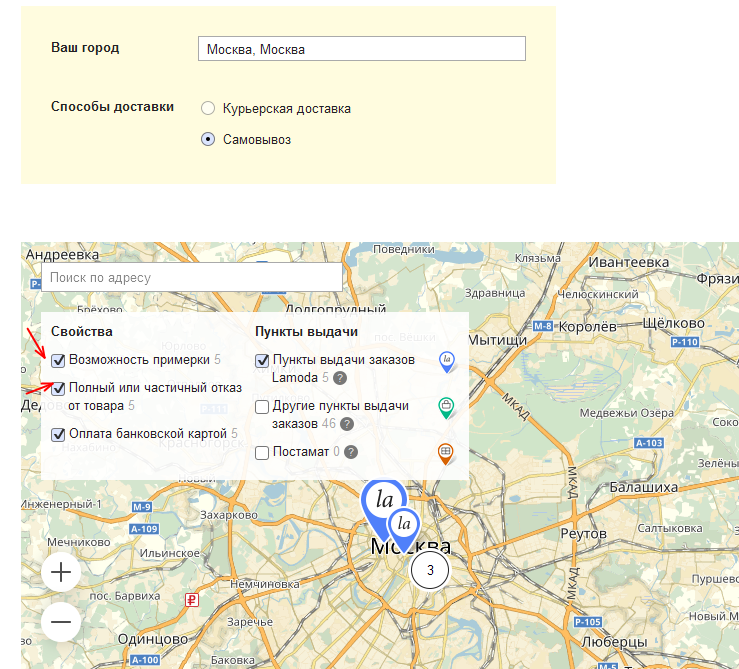Screen dimensions: 739x669
Task: Open help icon next to Lamoda 5
Action: 340,378
